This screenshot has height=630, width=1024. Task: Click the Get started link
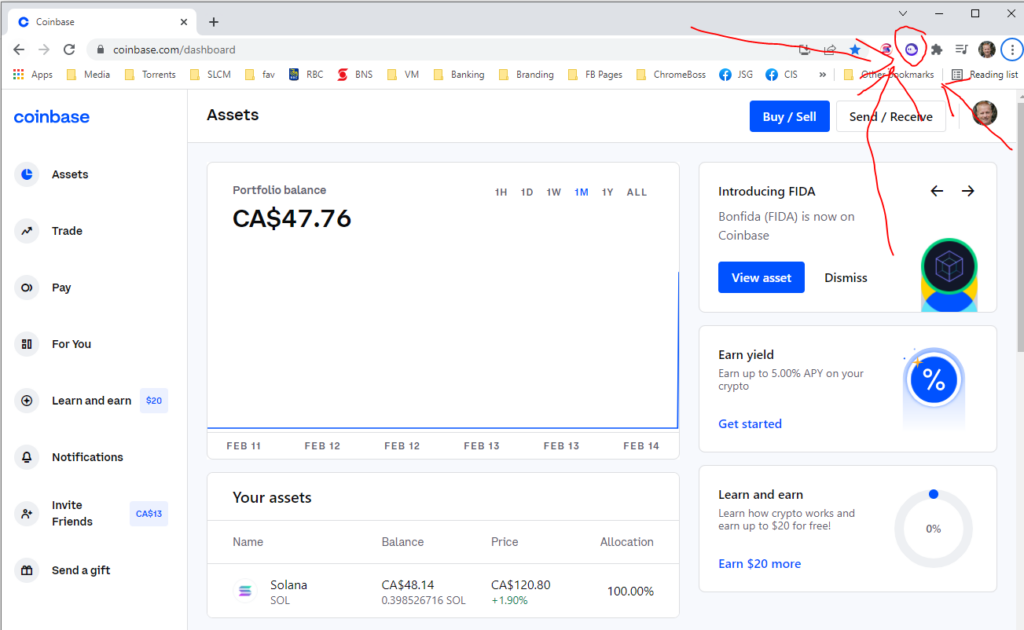750,424
